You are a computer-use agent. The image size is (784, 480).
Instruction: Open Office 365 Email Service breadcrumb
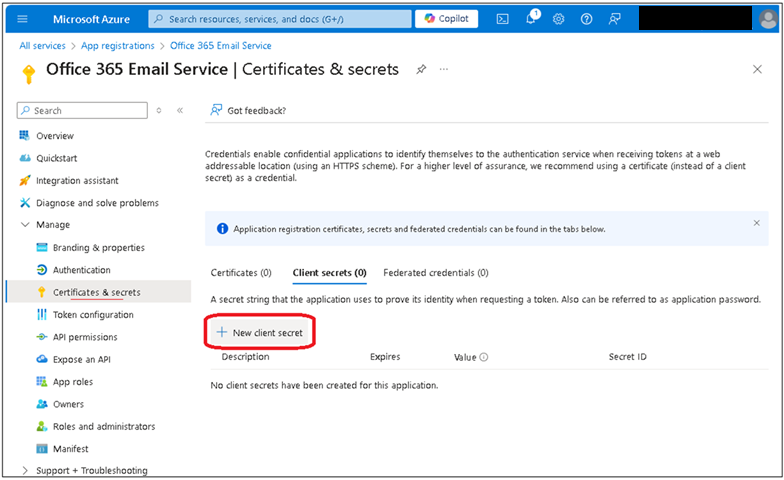point(221,46)
